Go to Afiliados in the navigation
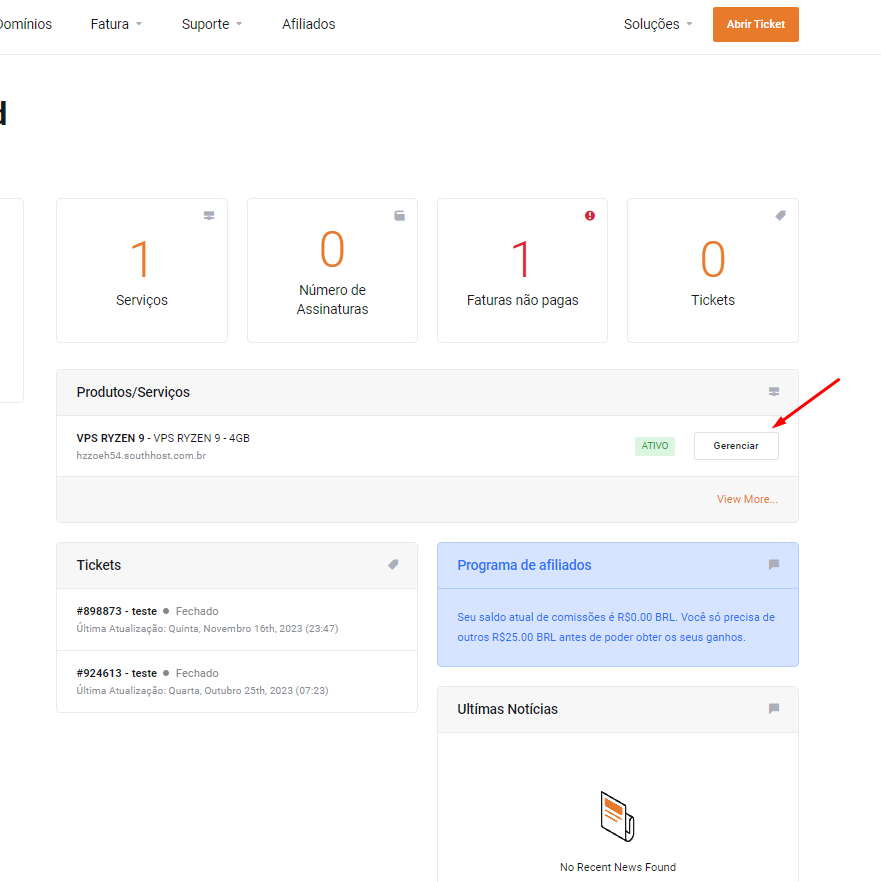This screenshot has width=881, height=882. tap(308, 24)
